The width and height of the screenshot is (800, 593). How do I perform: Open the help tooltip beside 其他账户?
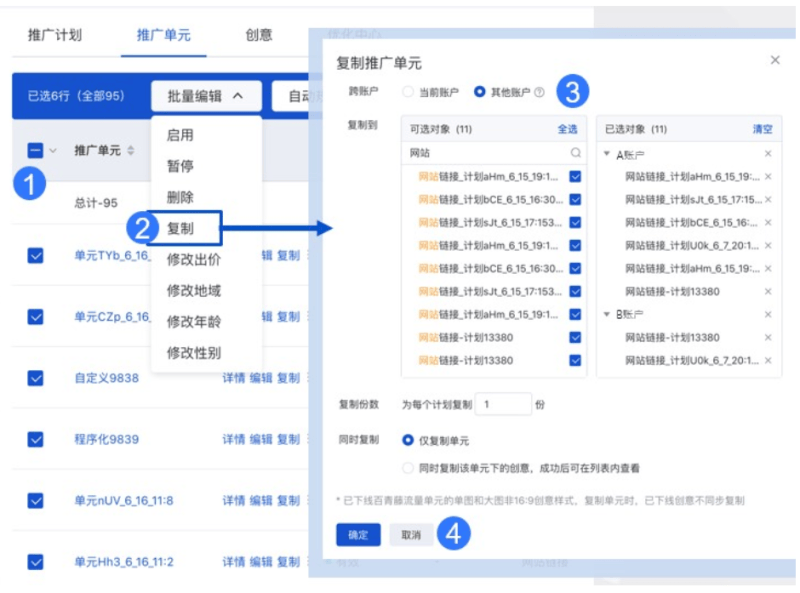click(x=539, y=92)
